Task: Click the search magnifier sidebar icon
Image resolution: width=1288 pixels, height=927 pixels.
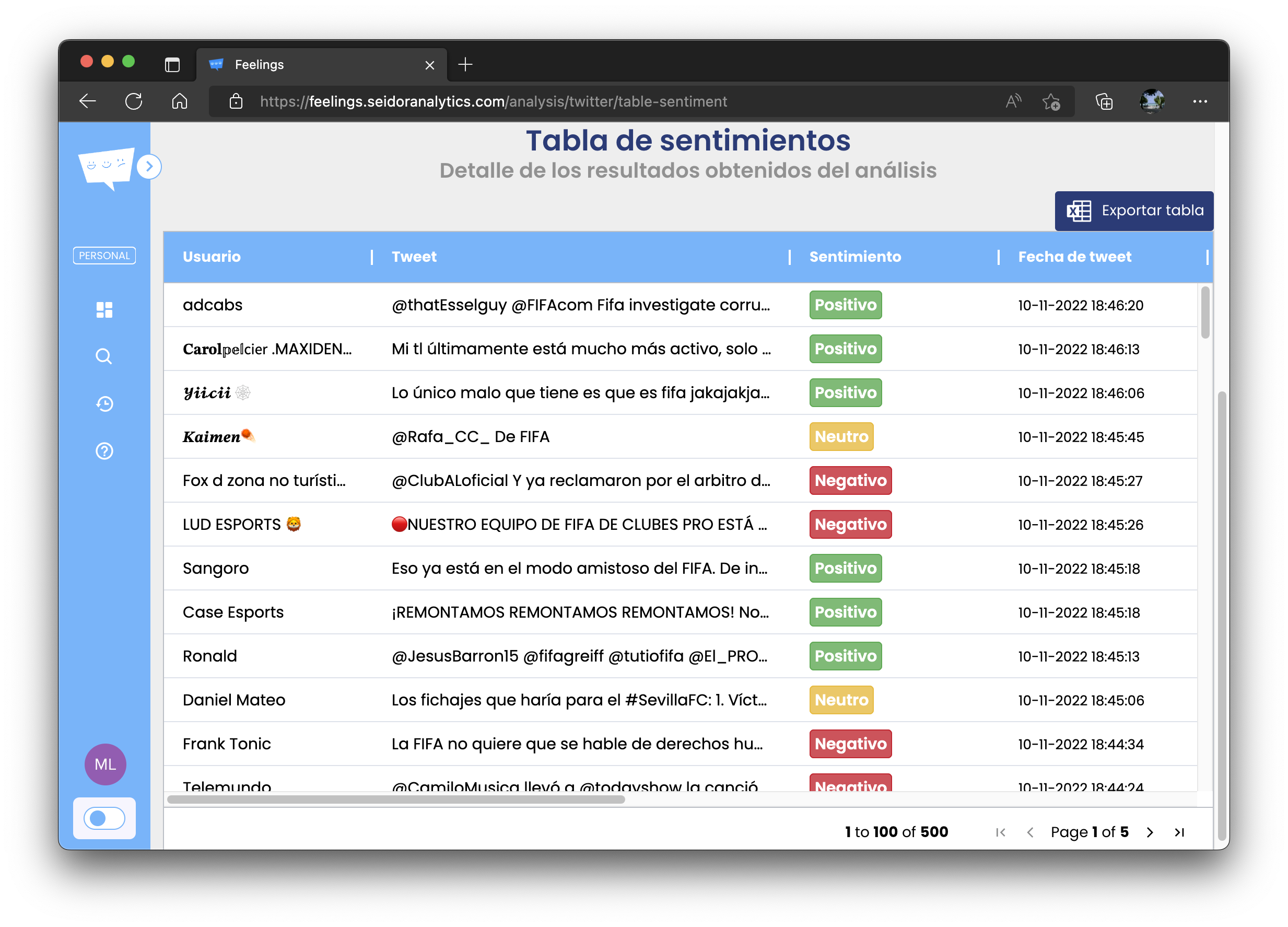Action: click(x=104, y=356)
